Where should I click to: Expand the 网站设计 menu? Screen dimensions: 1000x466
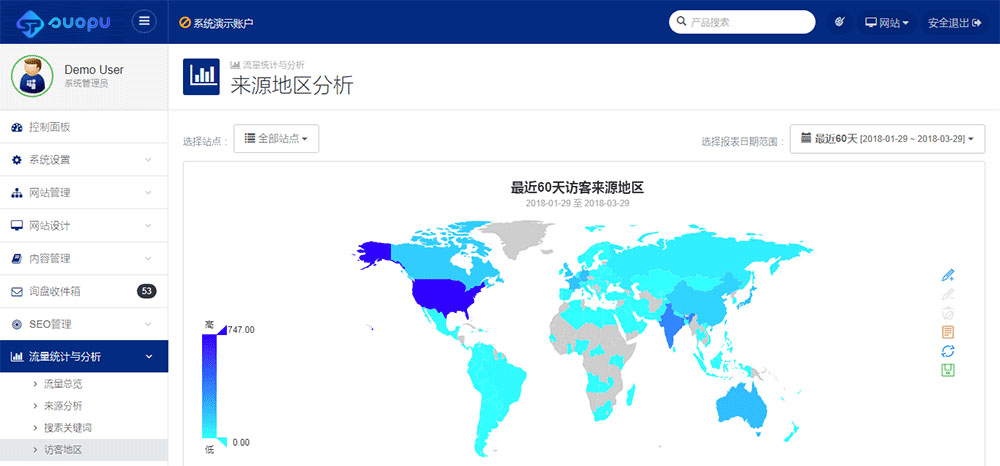click(84, 226)
